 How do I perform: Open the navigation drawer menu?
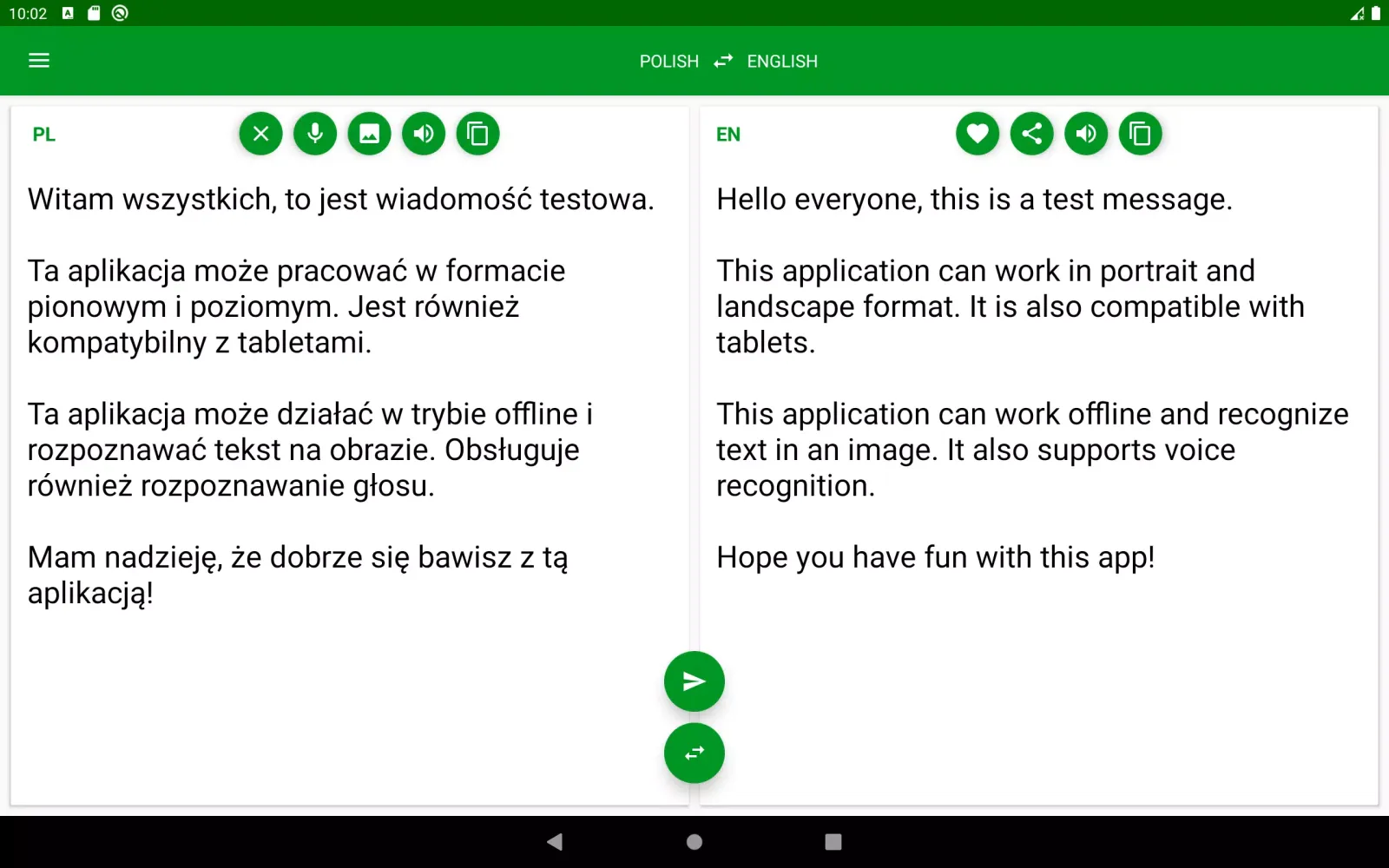pyautogui.click(x=38, y=60)
